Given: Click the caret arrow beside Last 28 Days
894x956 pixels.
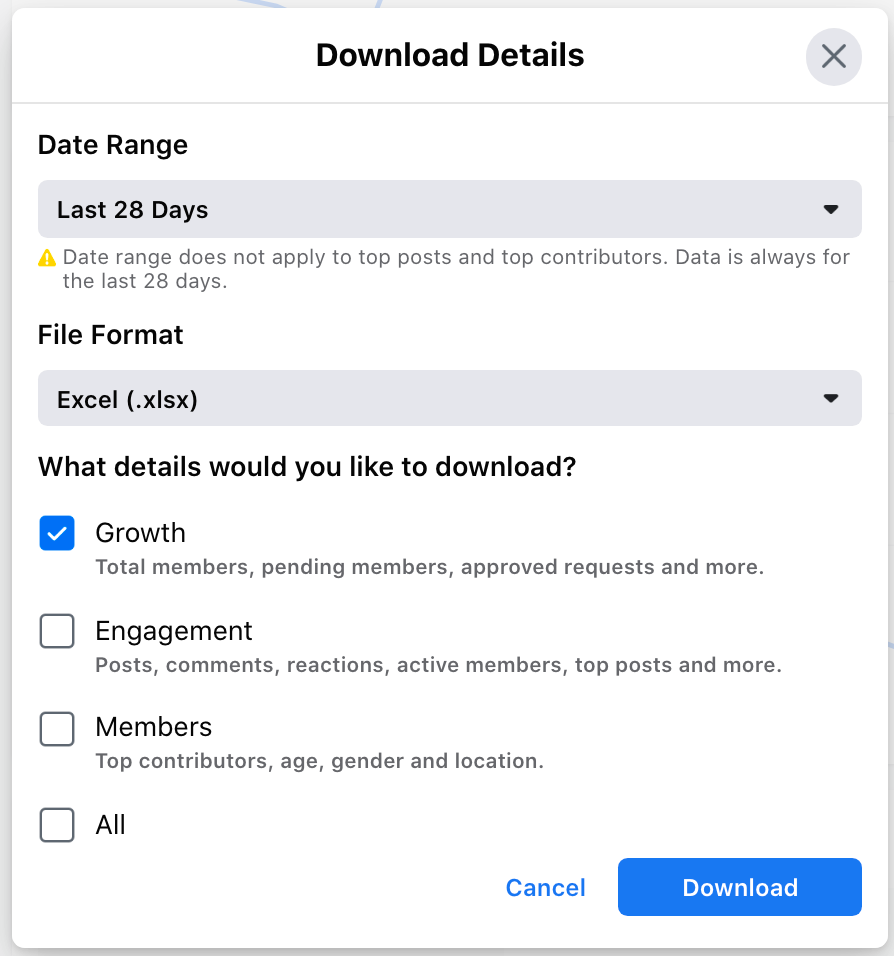Looking at the screenshot, I should click(x=831, y=209).
